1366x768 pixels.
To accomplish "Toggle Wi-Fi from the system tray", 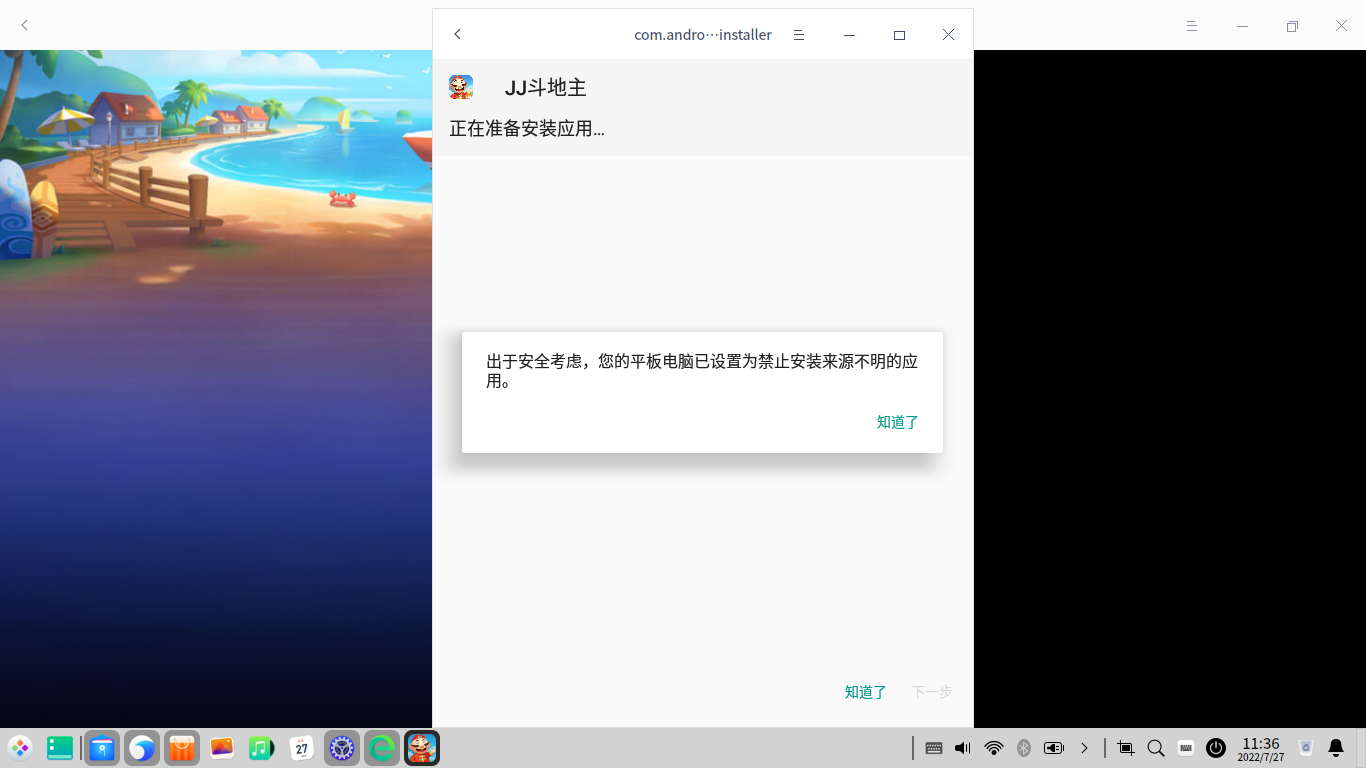I will (x=993, y=747).
